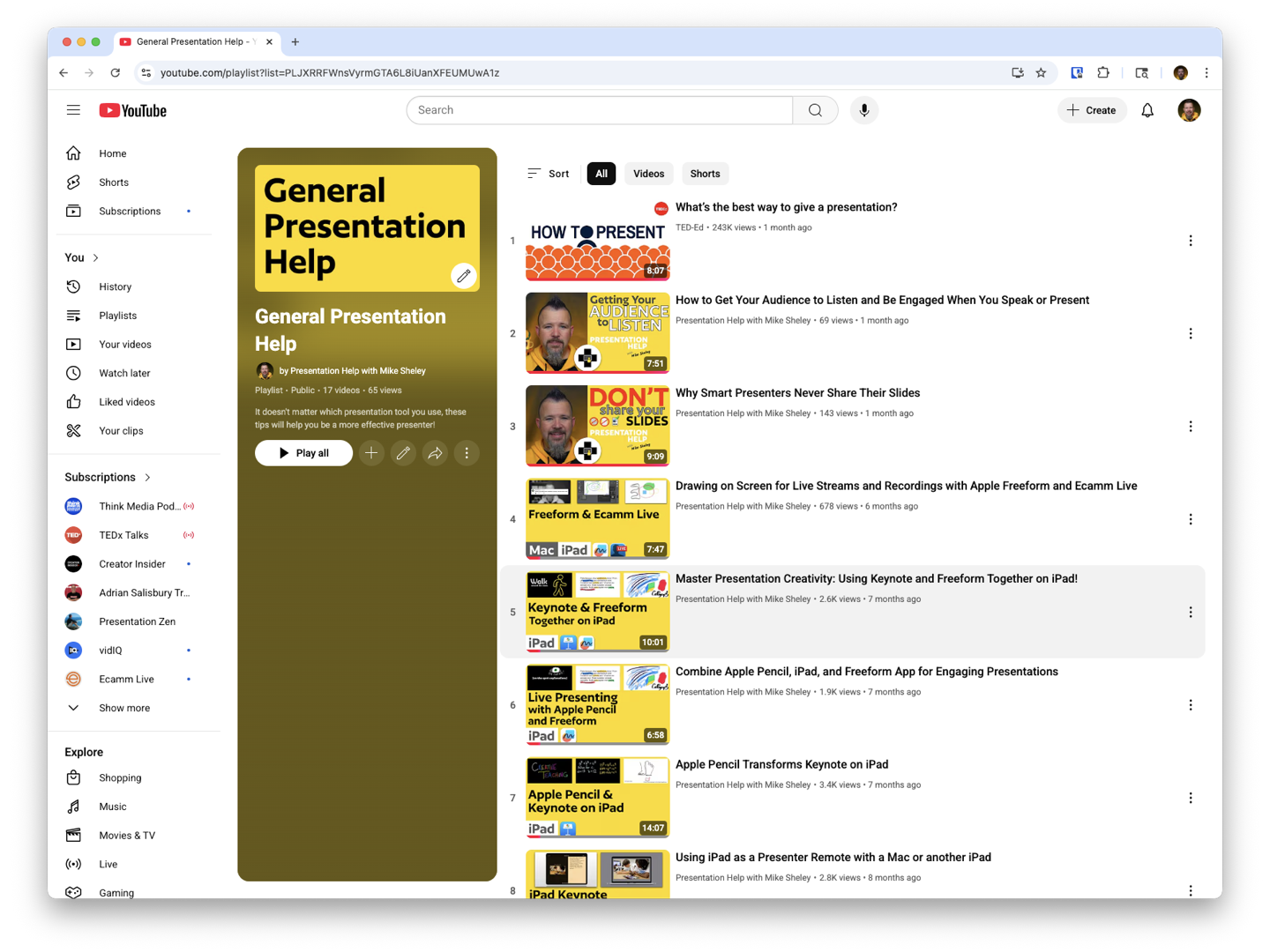Open the Freeform & Ecamm Live thumbnail

click(597, 519)
